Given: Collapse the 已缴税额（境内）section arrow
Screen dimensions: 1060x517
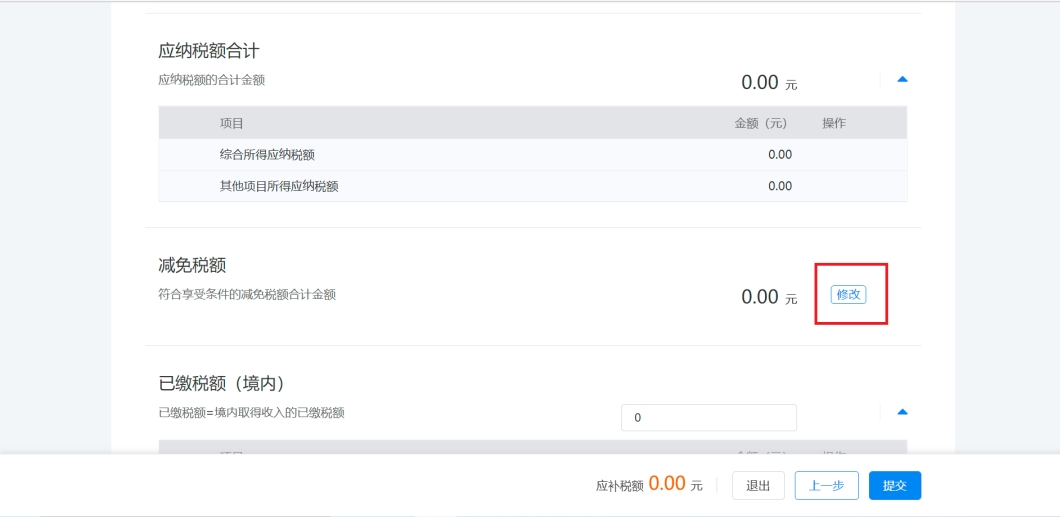Looking at the screenshot, I should coord(902,412).
